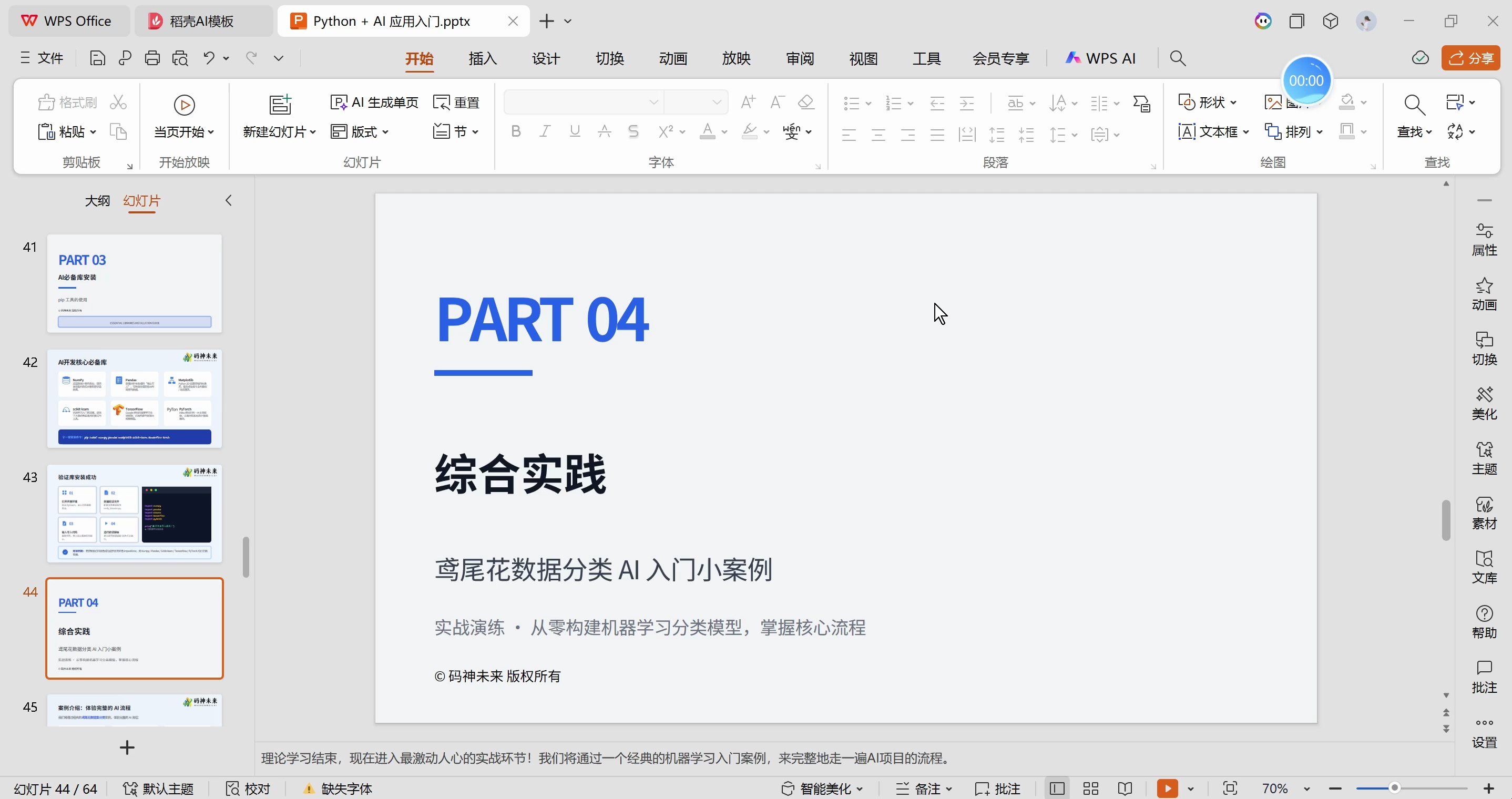Click the Save icon in quick toolbar
The height and width of the screenshot is (799, 1512).
(97, 58)
